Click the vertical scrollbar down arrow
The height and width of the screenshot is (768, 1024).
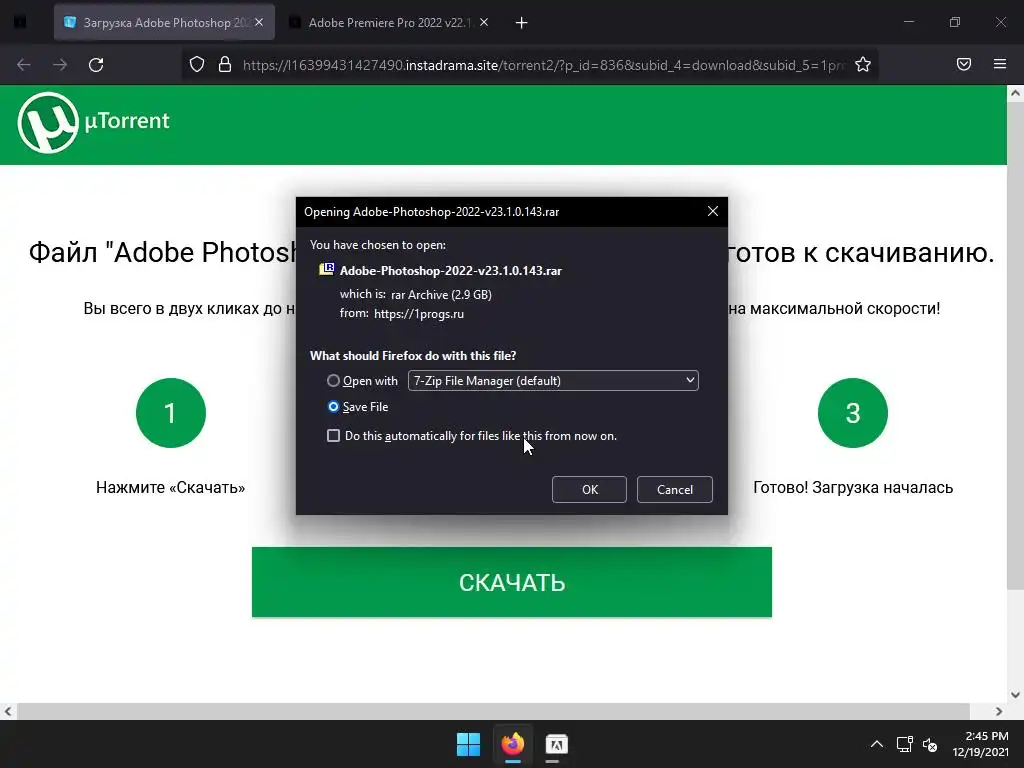[1015, 695]
